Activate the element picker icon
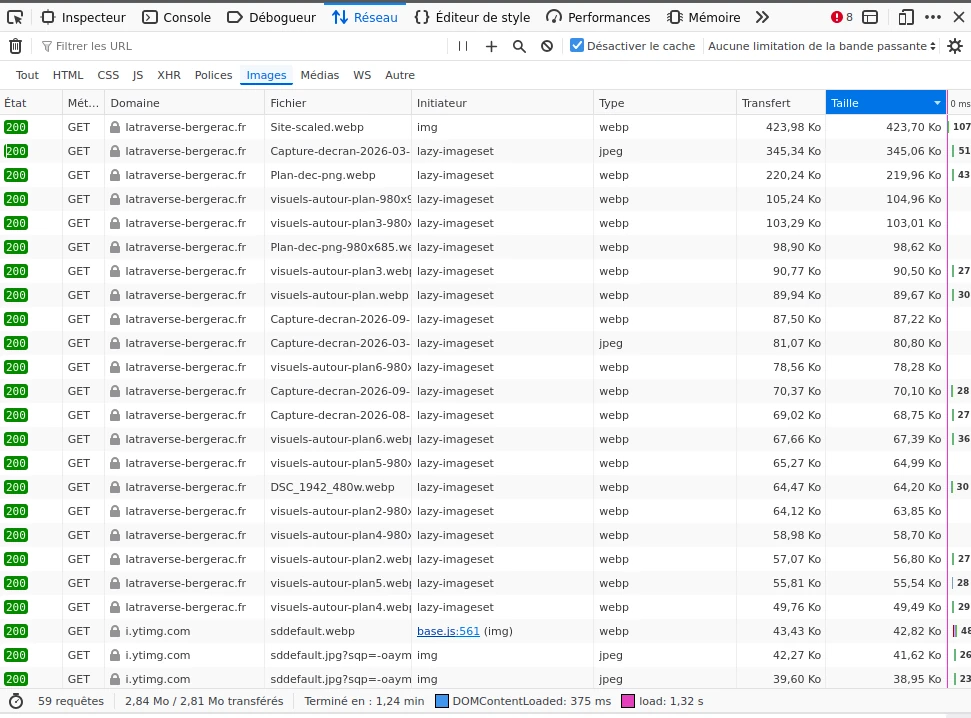This screenshot has width=971, height=718. (x=15, y=17)
